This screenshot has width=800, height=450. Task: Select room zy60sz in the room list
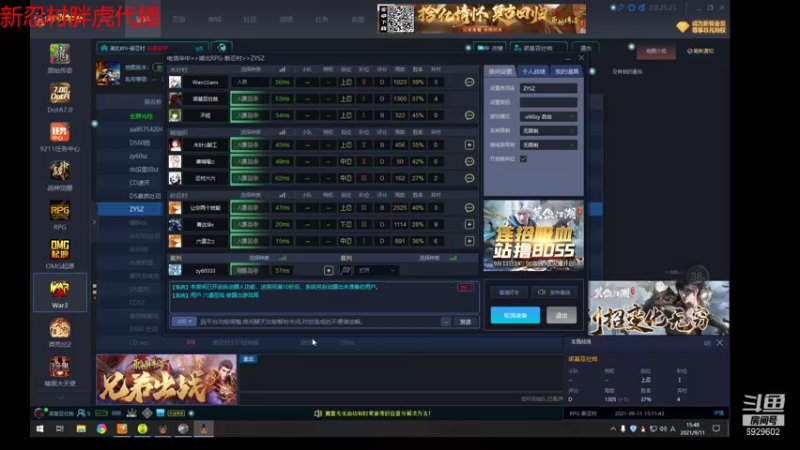138,156
